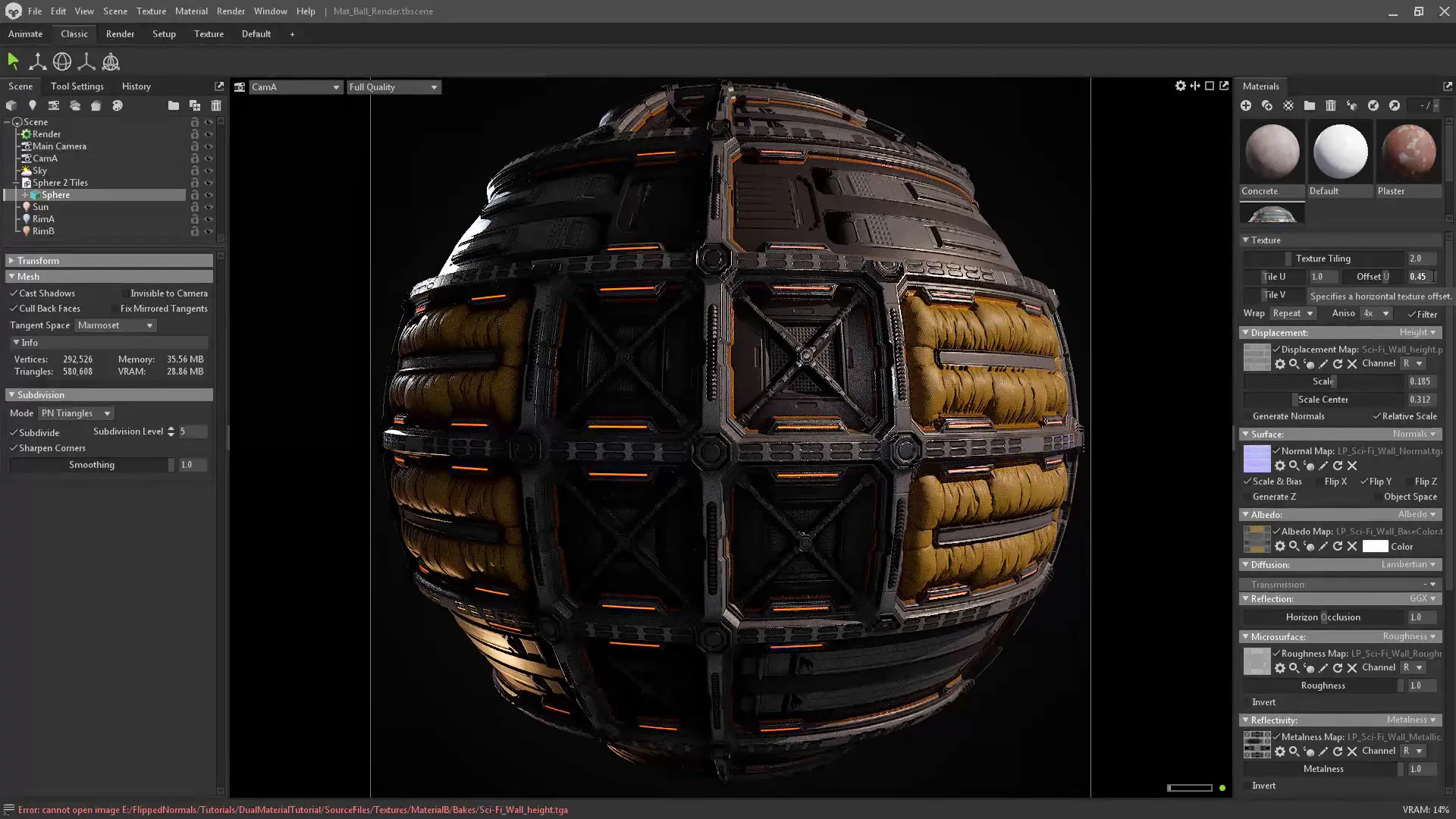Hide the Sky object with eye icon

209,171
